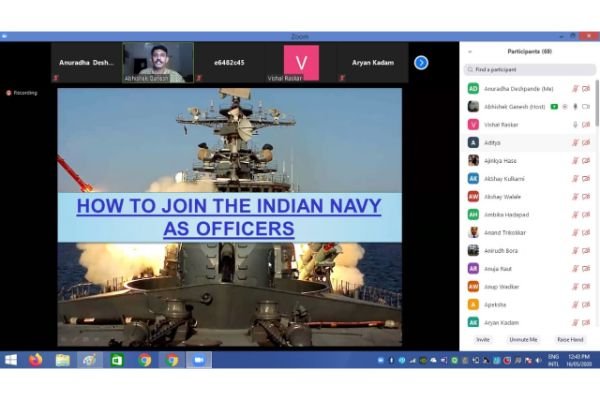Image resolution: width=600 pixels, height=400 pixels.
Task: Click muted mic icon in Aditya row
Action: (x=575, y=143)
